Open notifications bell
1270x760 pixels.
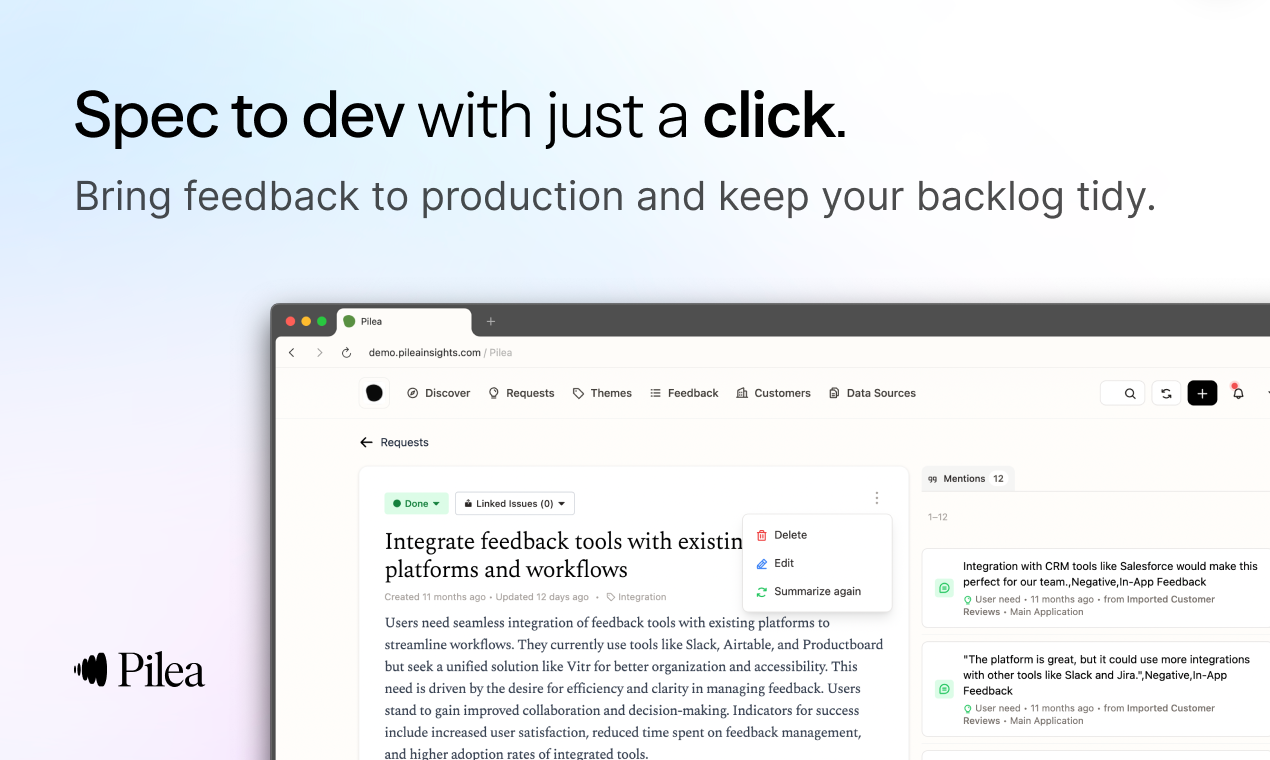tap(1238, 393)
